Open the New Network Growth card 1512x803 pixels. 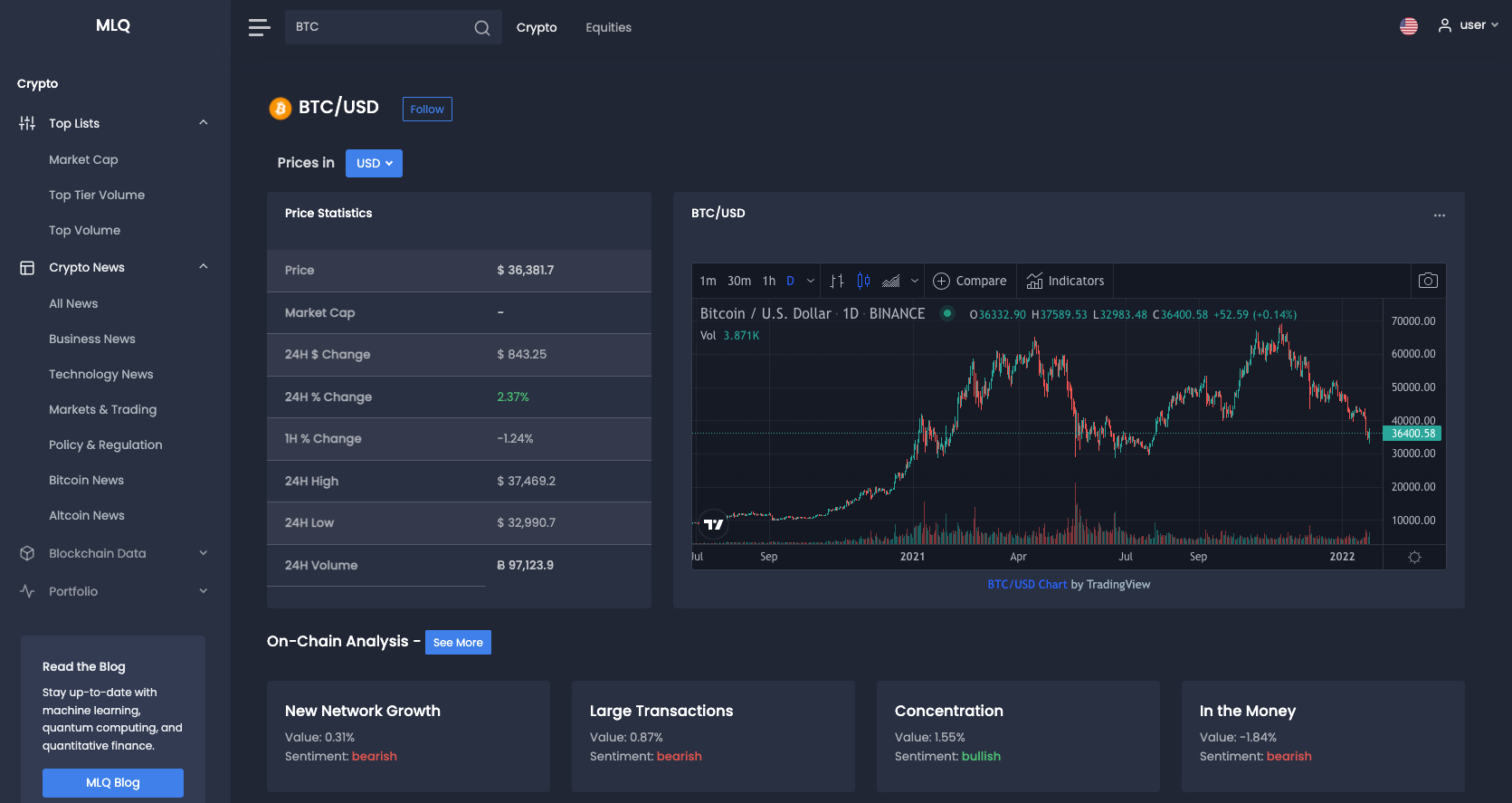pos(408,736)
